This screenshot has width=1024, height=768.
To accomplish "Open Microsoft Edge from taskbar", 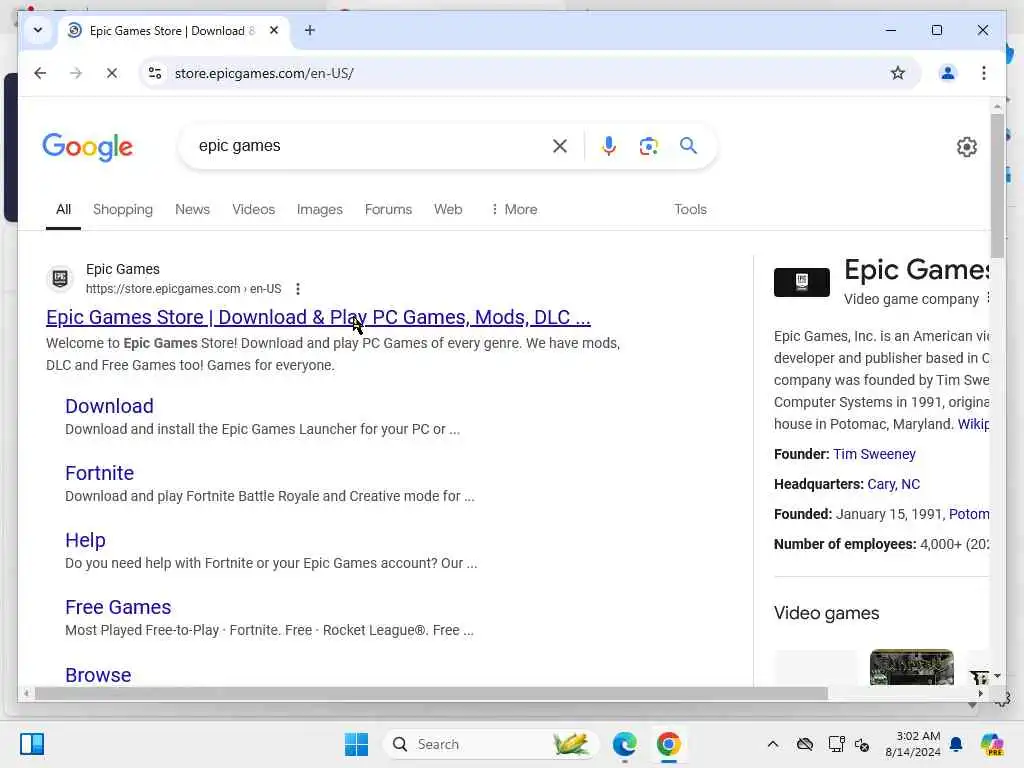I will pyautogui.click(x=624, y=744).
